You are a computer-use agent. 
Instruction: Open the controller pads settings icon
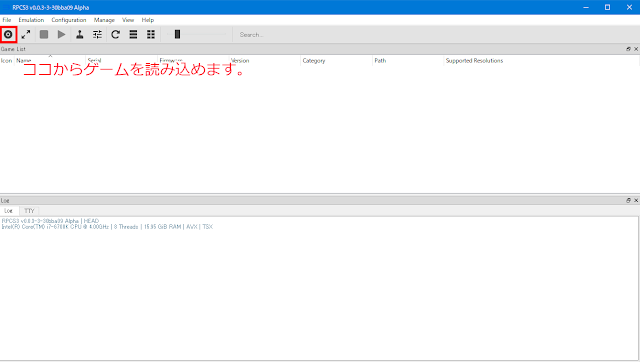80,35
